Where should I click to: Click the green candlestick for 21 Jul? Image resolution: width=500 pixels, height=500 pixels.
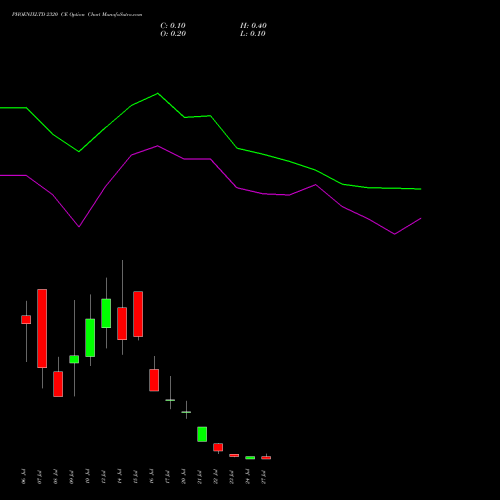pos(202,434)
